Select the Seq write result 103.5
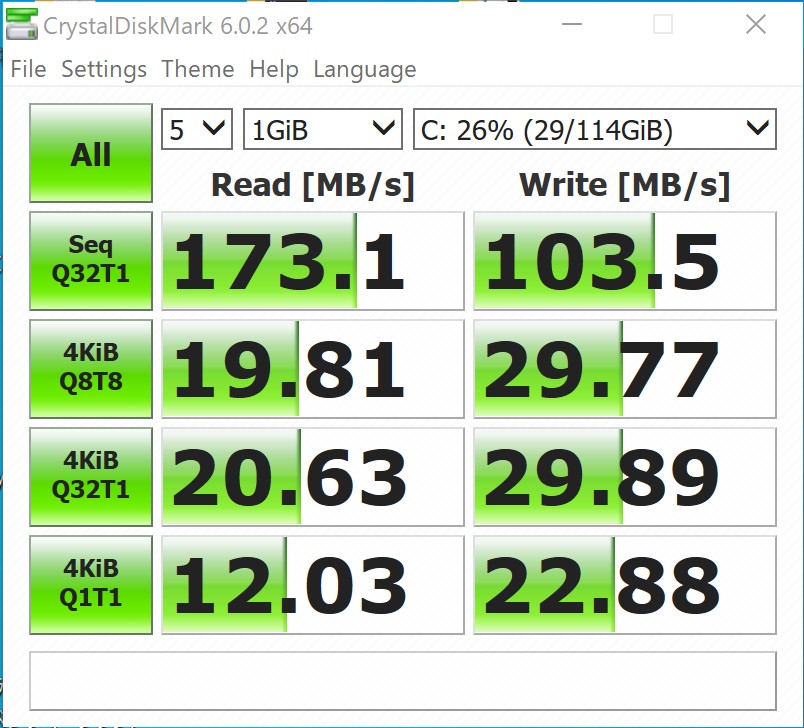Screen dimensions: 804x728 pos(625,261)
